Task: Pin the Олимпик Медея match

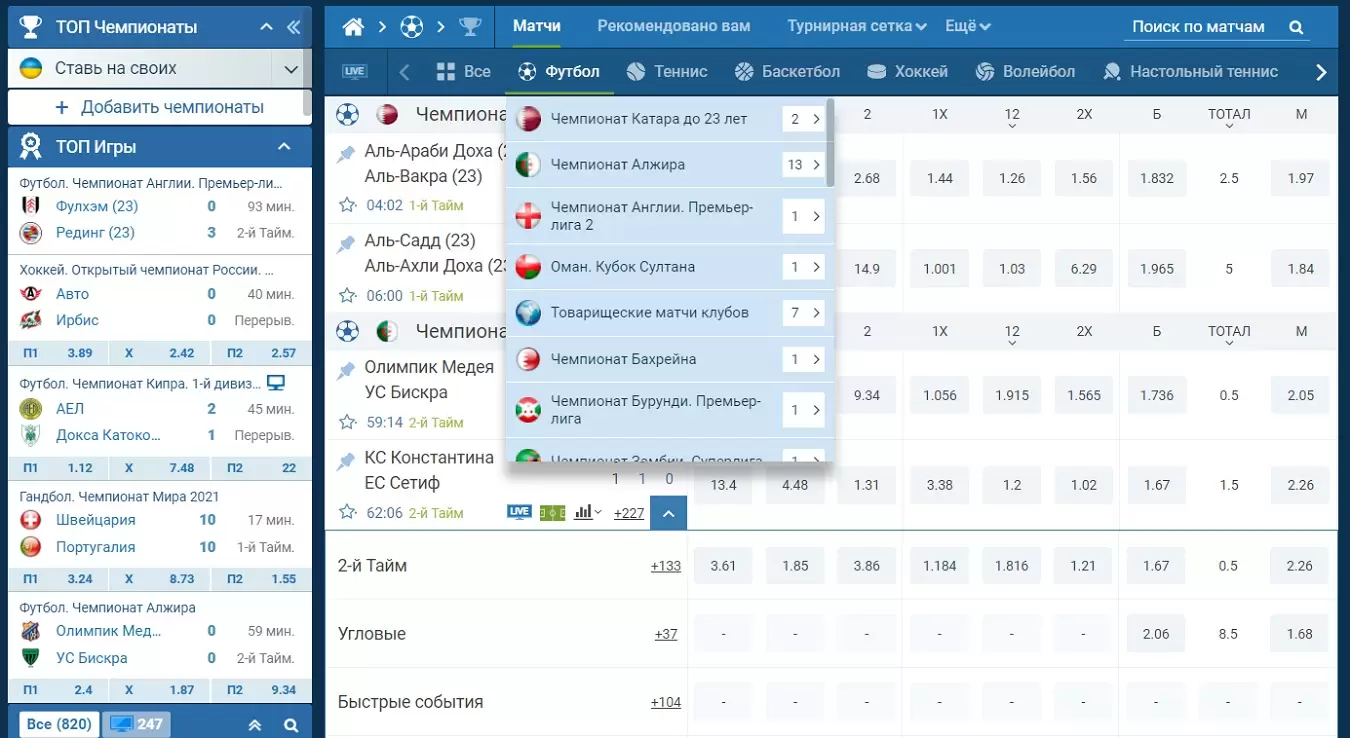Action: coord(346,370)
